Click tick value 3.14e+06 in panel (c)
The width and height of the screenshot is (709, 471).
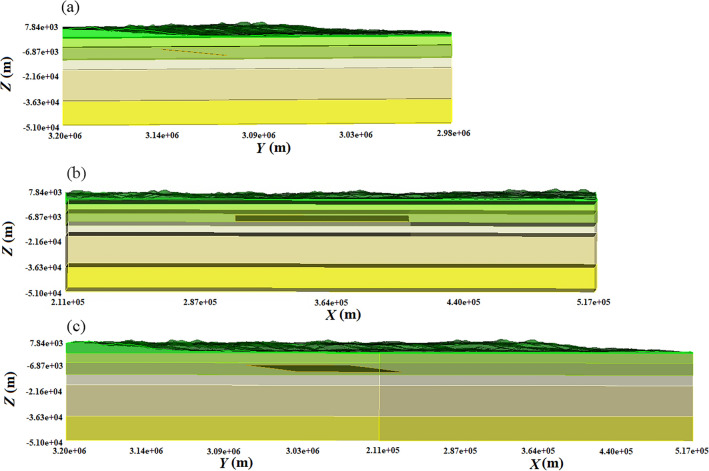146,451
